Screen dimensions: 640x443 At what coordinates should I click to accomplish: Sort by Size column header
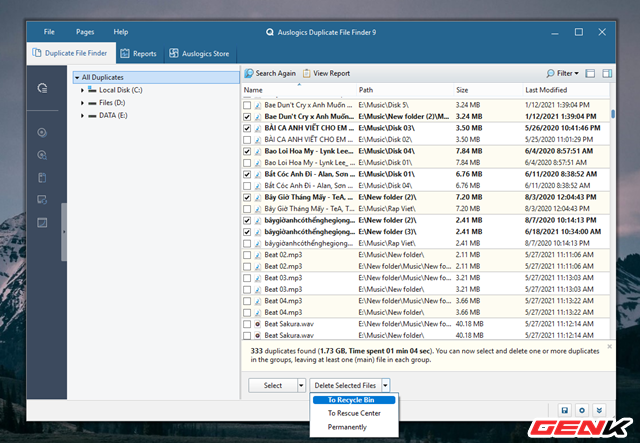[x=488, y=90]
